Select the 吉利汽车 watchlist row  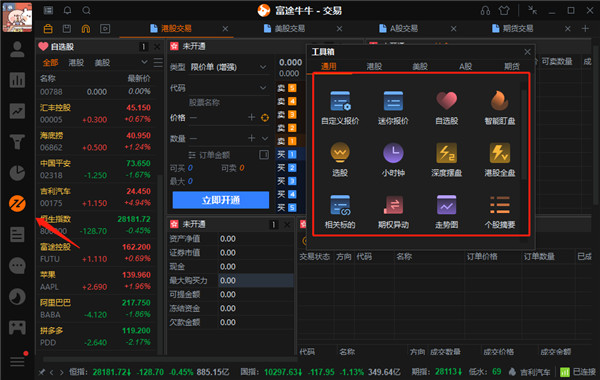coord(95,197)
